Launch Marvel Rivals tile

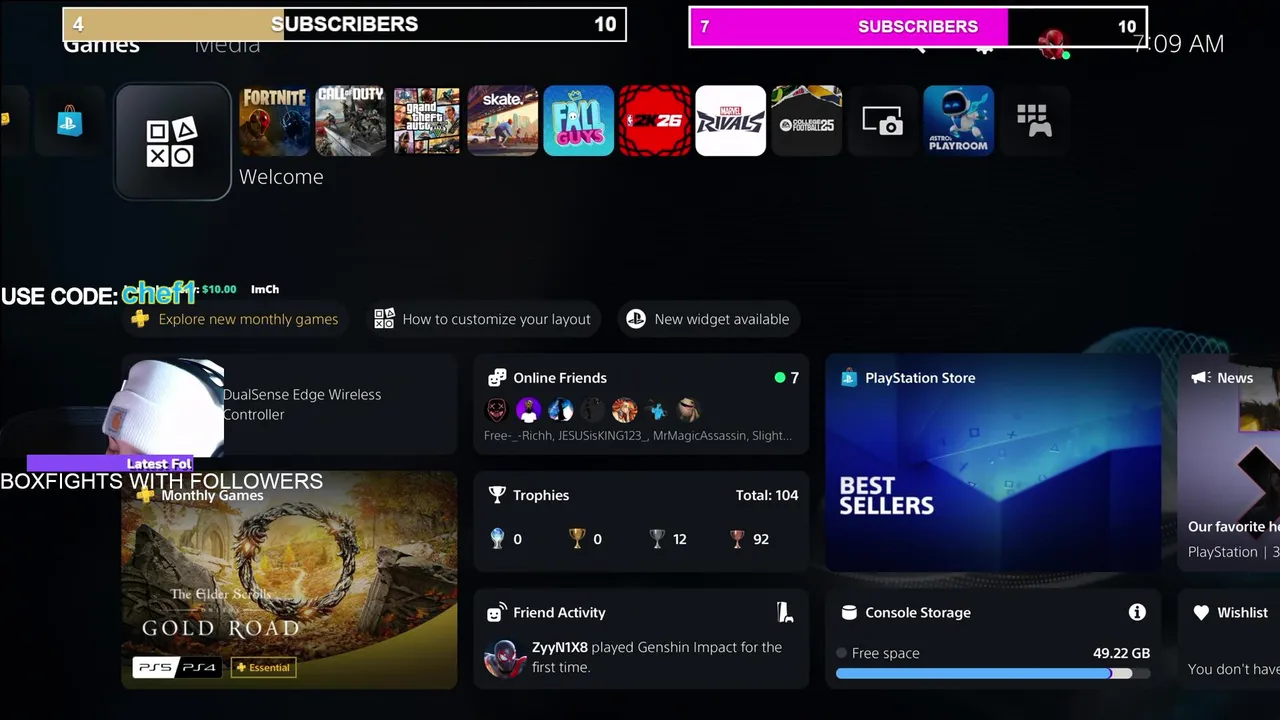coord(731,121)
